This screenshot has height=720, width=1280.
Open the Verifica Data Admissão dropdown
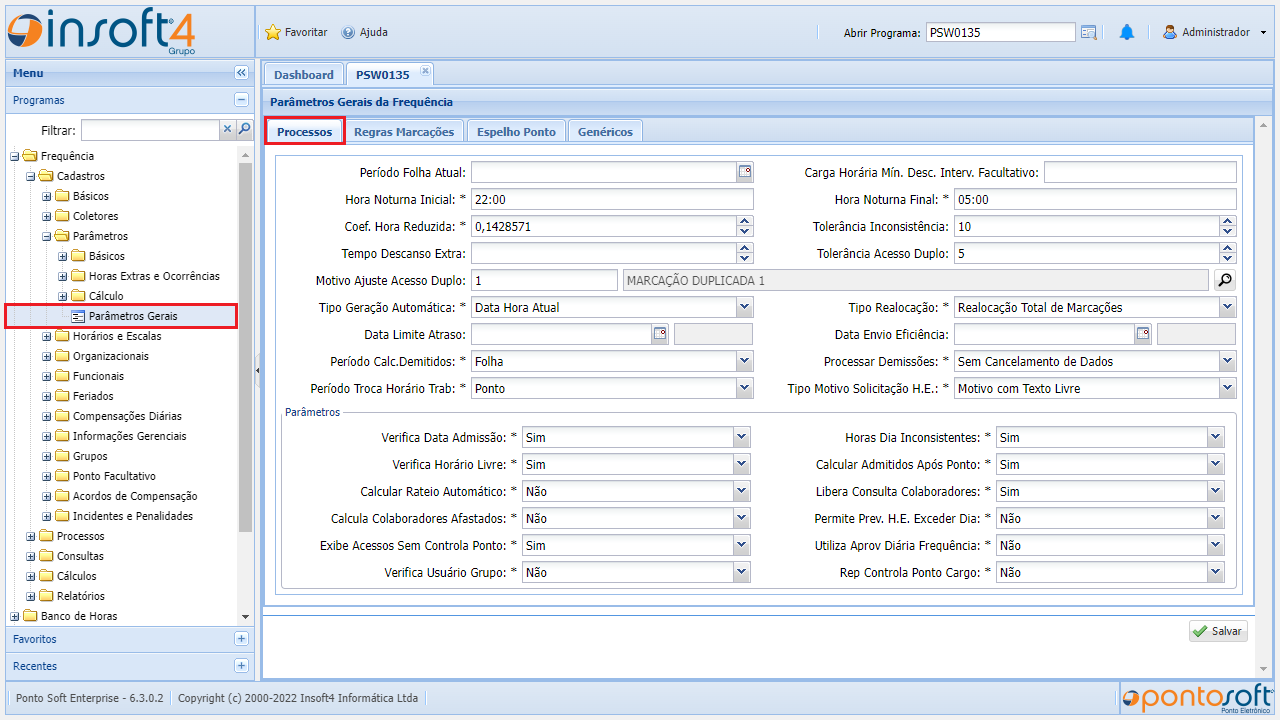click(741, 437)
